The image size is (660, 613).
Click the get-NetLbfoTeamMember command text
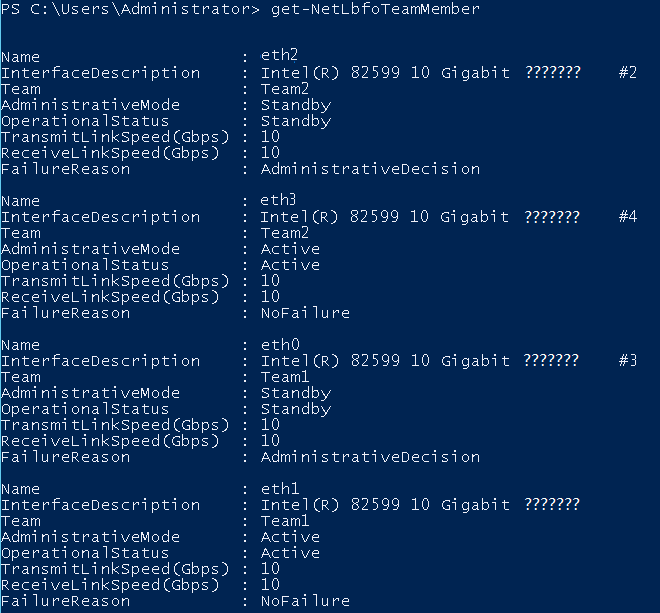coord(375,9)
